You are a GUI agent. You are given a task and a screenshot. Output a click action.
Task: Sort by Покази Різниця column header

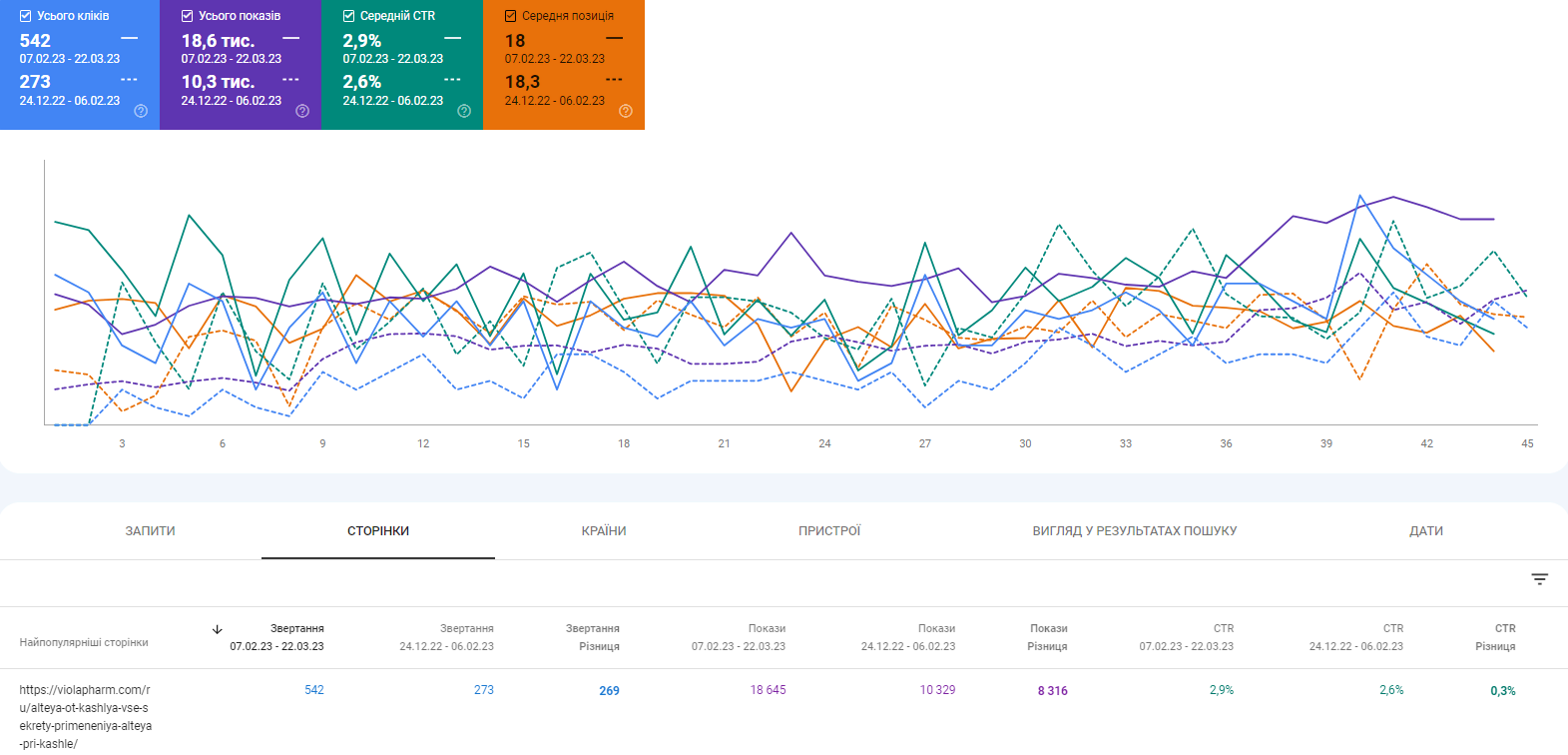[1048, 637]
